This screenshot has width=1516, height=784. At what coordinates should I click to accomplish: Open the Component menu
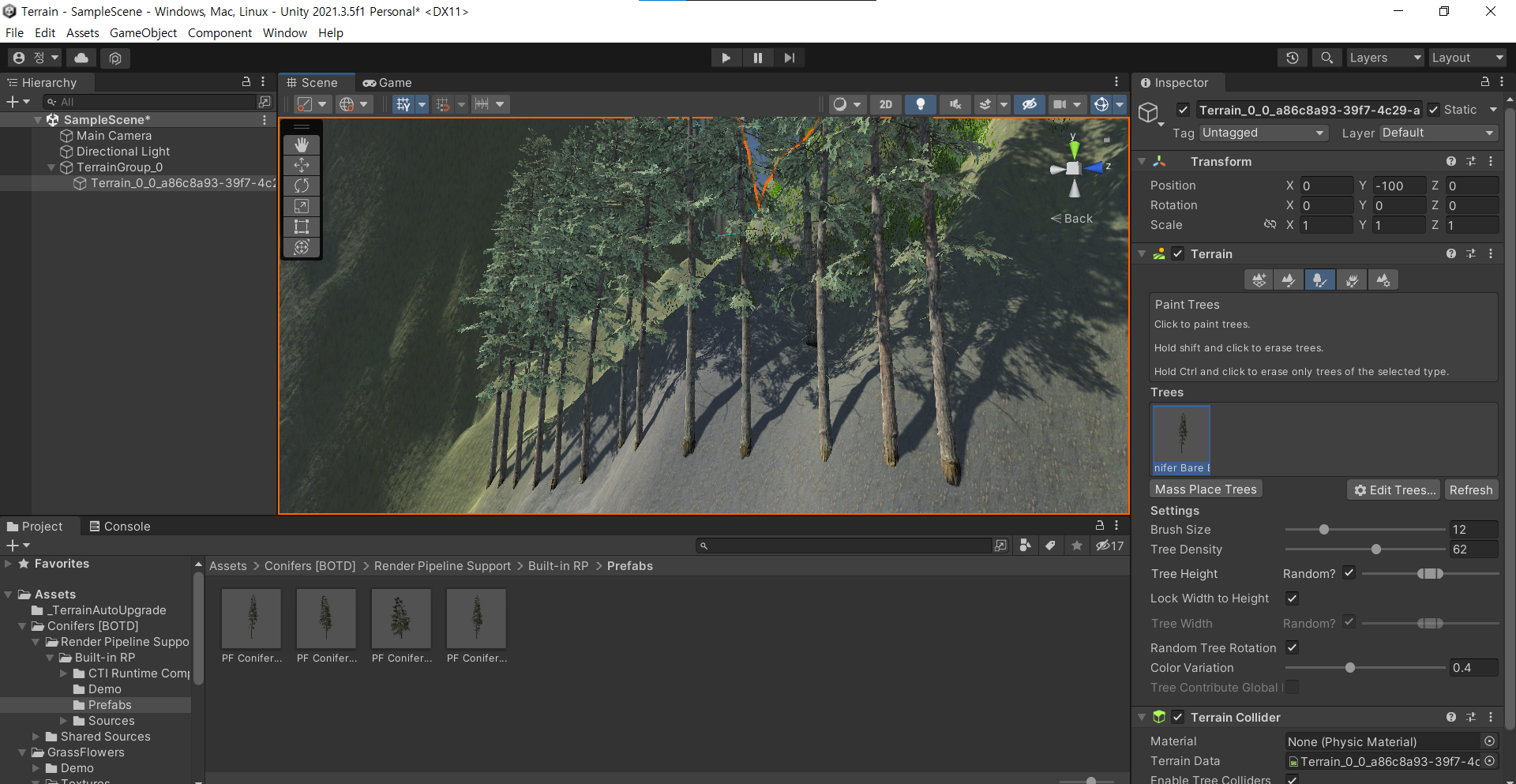click(x=220, y=33)
